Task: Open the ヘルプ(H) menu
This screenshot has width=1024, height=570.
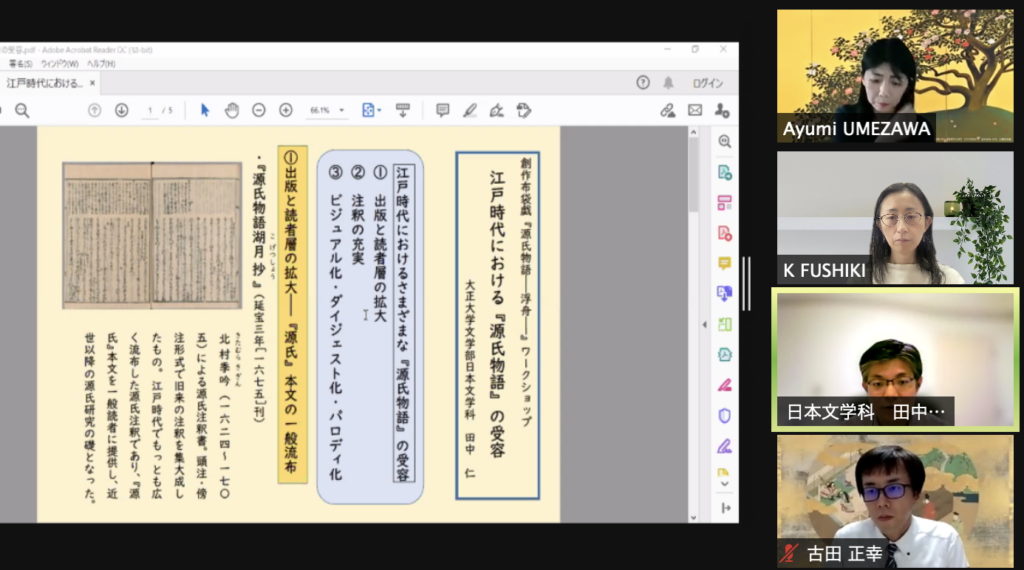Action: point(103,63)
